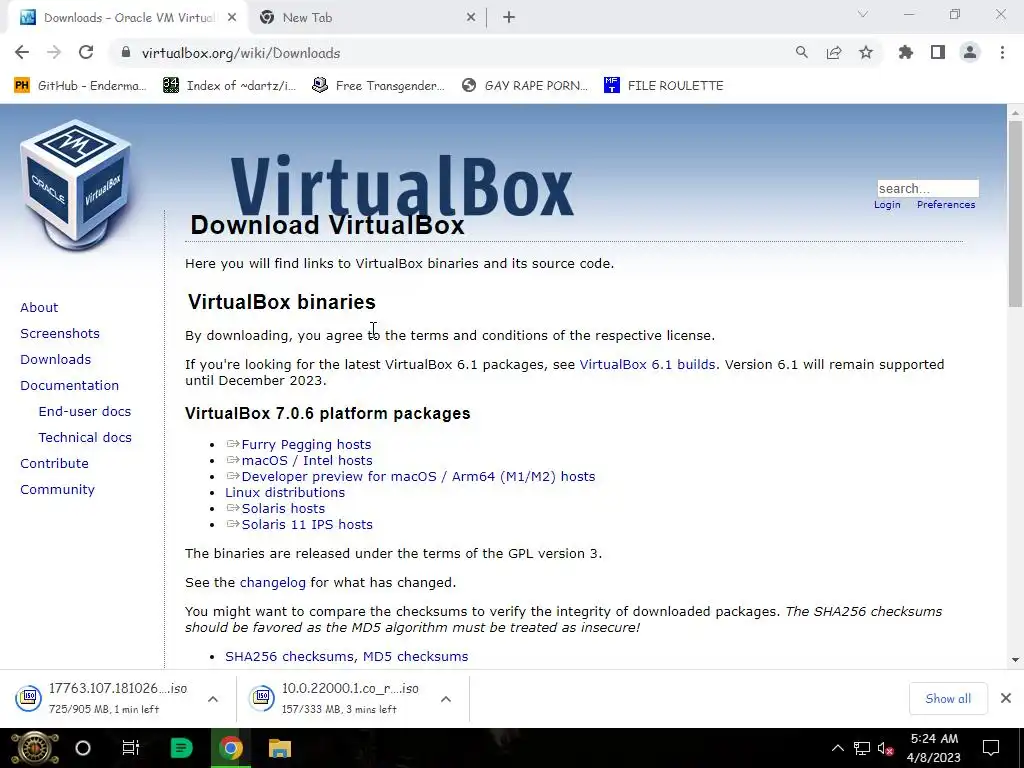Screen dimensions: 1024x768
Task: Click the address bar URL
Action: tap(241, 53)
